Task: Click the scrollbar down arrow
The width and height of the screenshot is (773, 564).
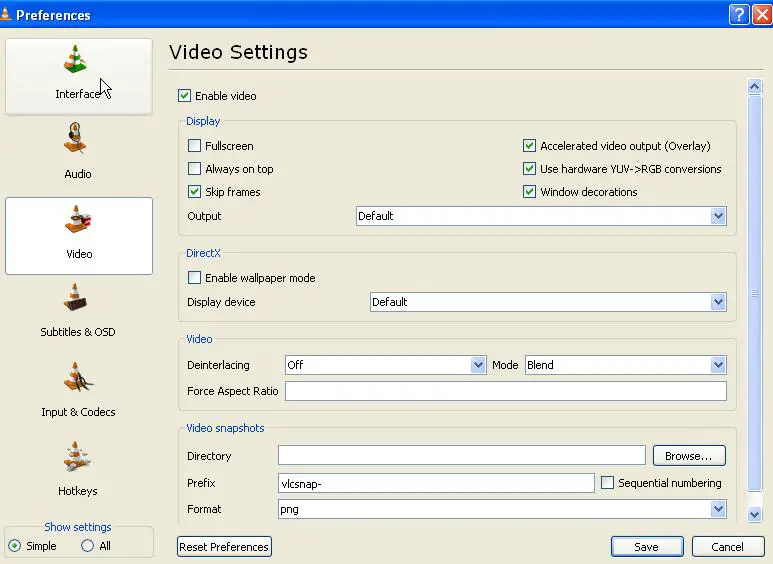Action: [754, 515]
